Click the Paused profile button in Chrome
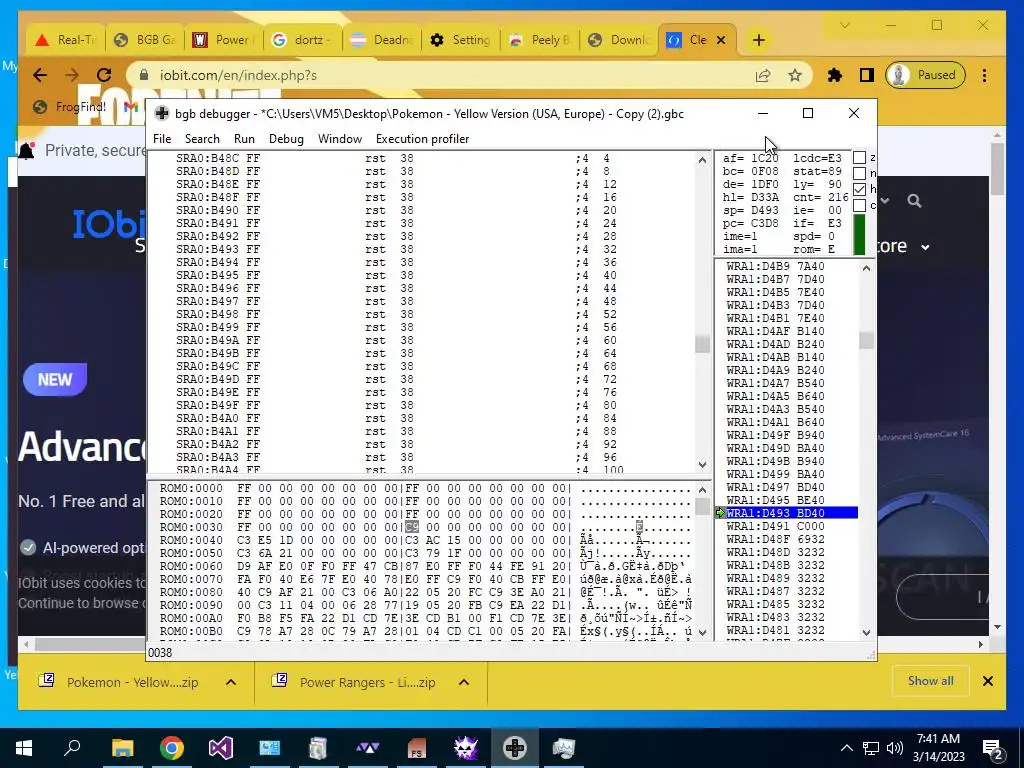 (925, 75)
